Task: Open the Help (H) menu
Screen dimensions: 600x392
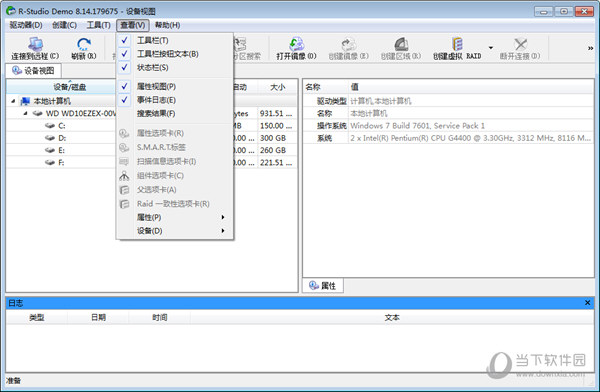Action: (x=168, y=25)
